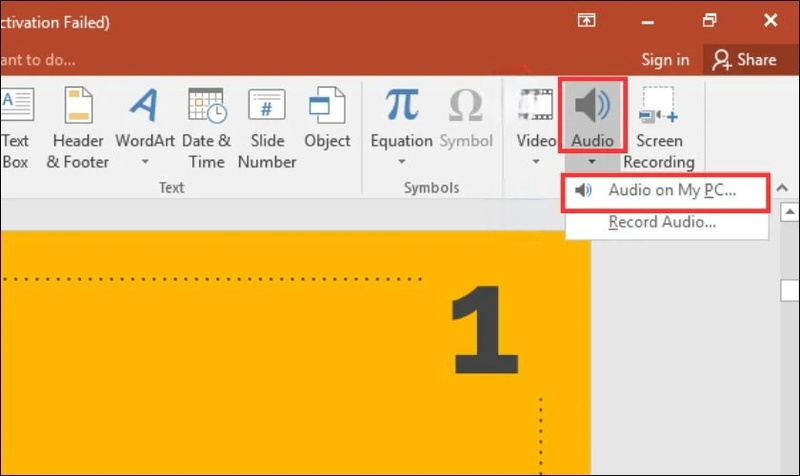The height and width of the screenshot is (476, 800).
Task: Expand the WordArt dropdown arrow
Action: pyautogui.click(x=145, y=162)
